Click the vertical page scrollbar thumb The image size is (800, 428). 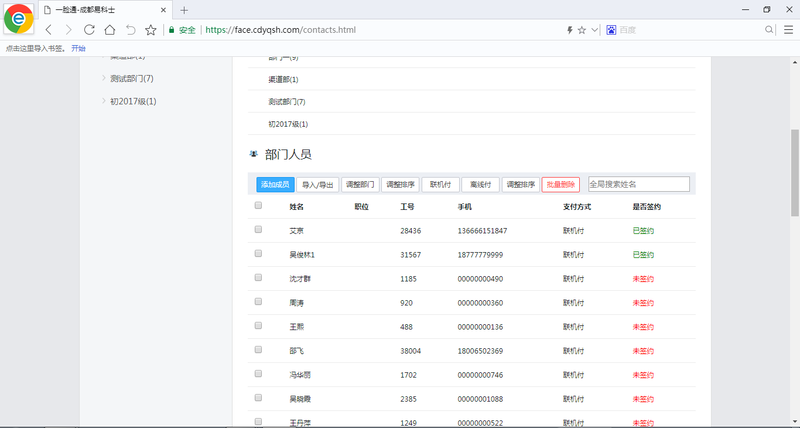pos(795,171)
